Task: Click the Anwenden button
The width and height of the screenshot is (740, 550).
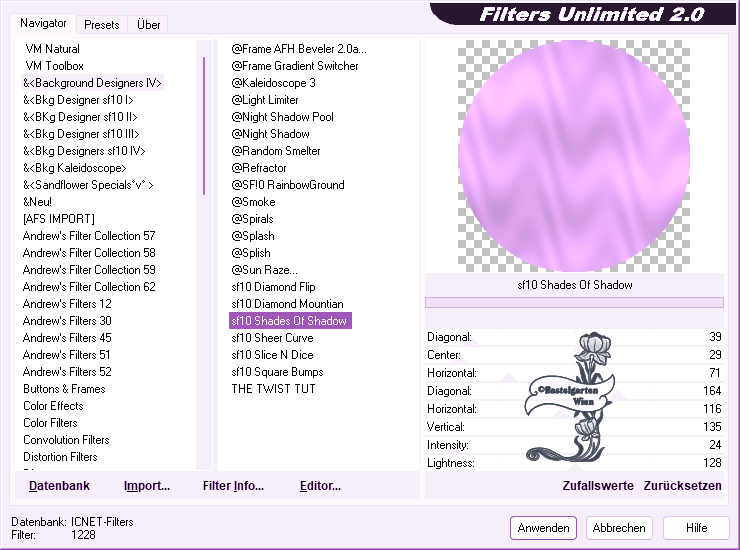Action: 543,528
